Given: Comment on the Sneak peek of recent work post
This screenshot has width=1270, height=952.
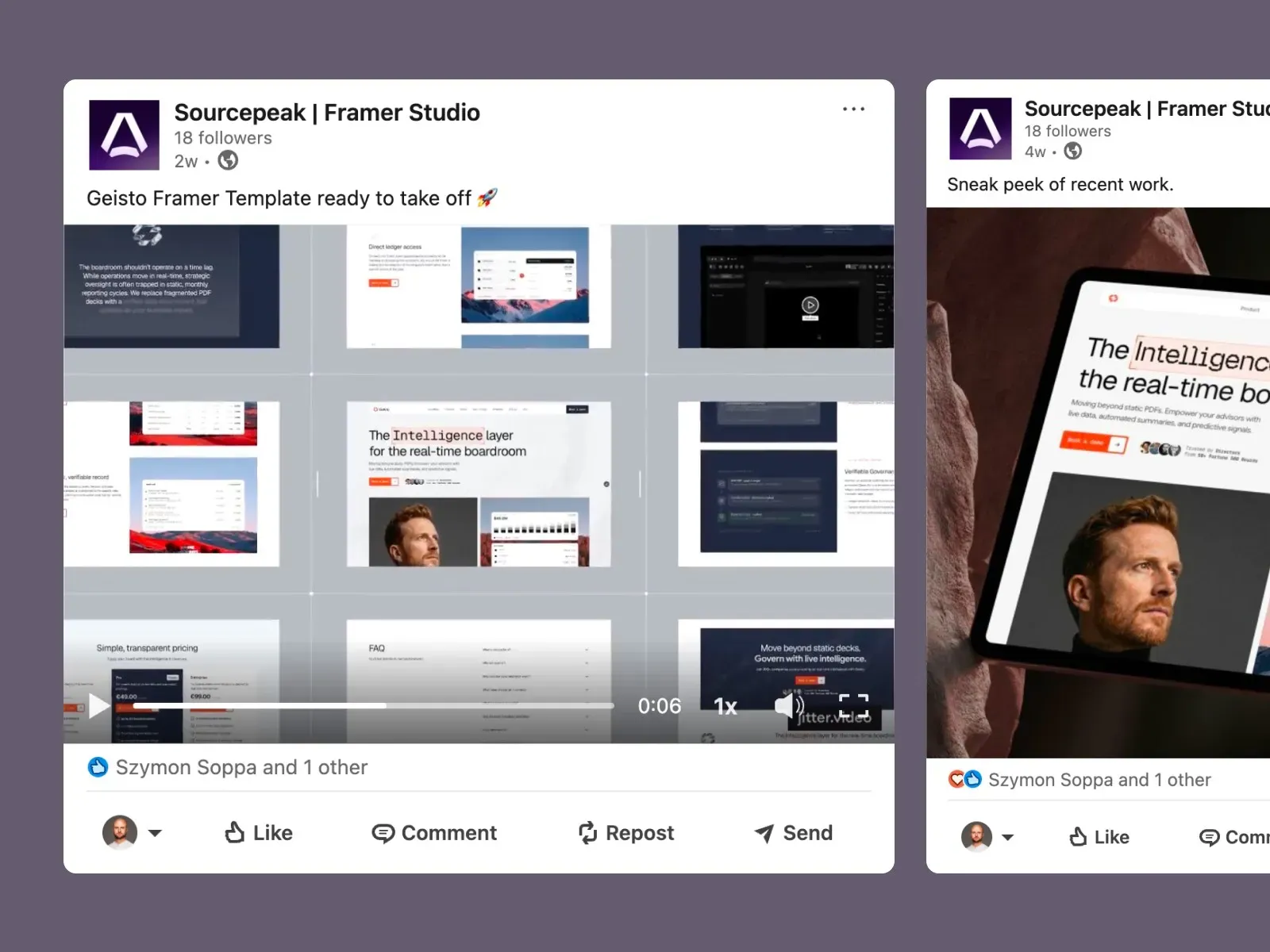Looking at the screenshot, I should [x=1234, y=837].
